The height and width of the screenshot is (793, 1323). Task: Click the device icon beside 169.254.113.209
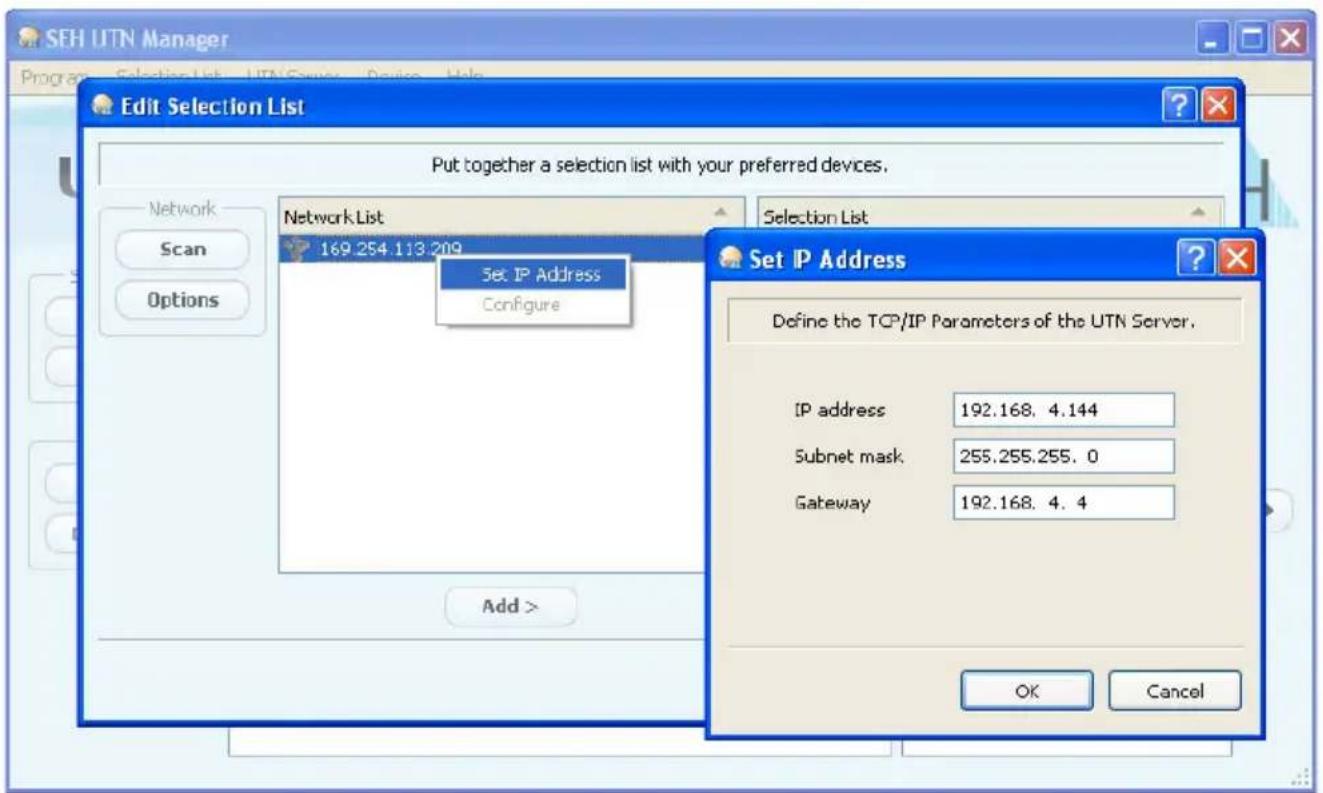(x=297, y=250)
